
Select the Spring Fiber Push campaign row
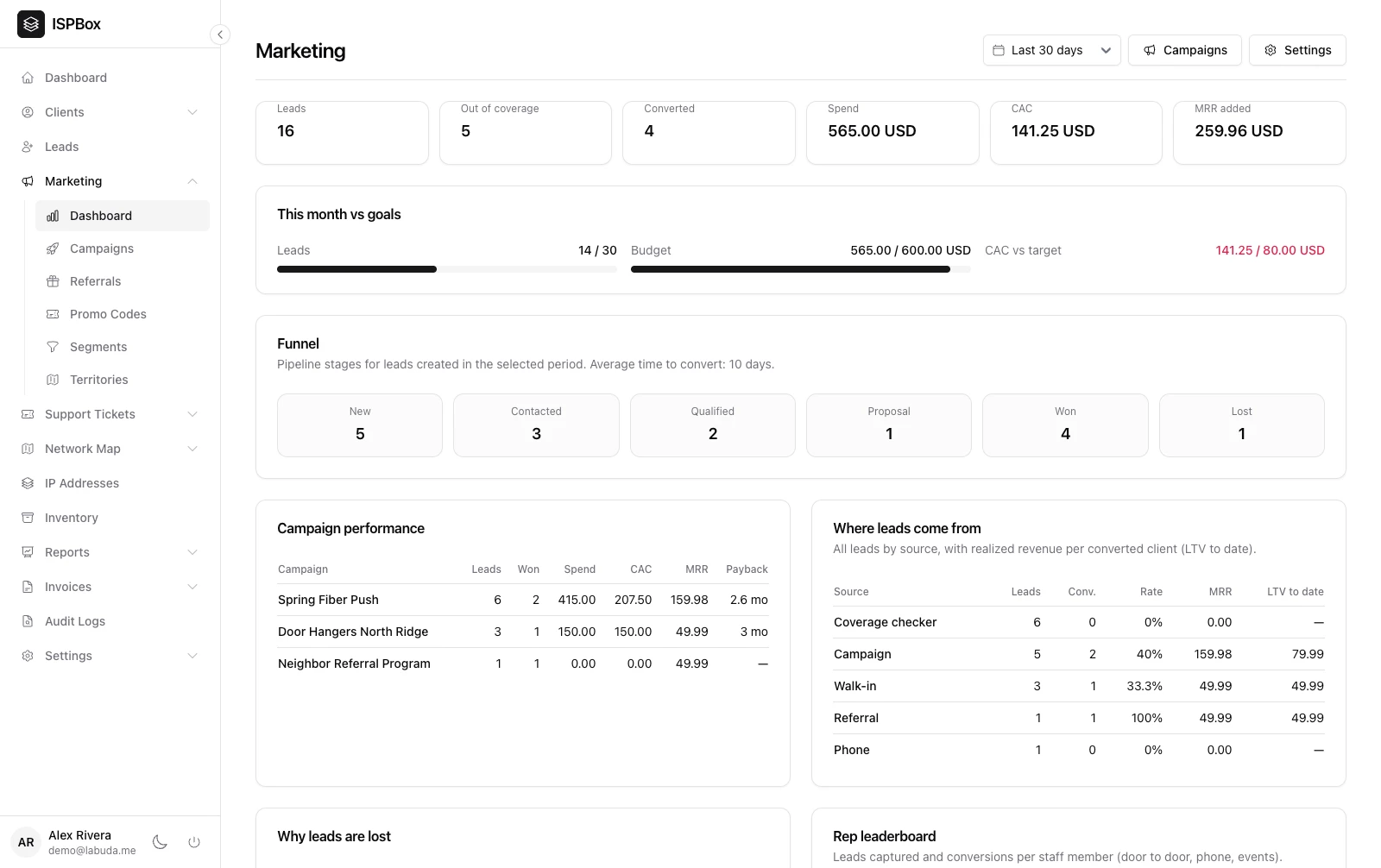(x=523, y=600)
